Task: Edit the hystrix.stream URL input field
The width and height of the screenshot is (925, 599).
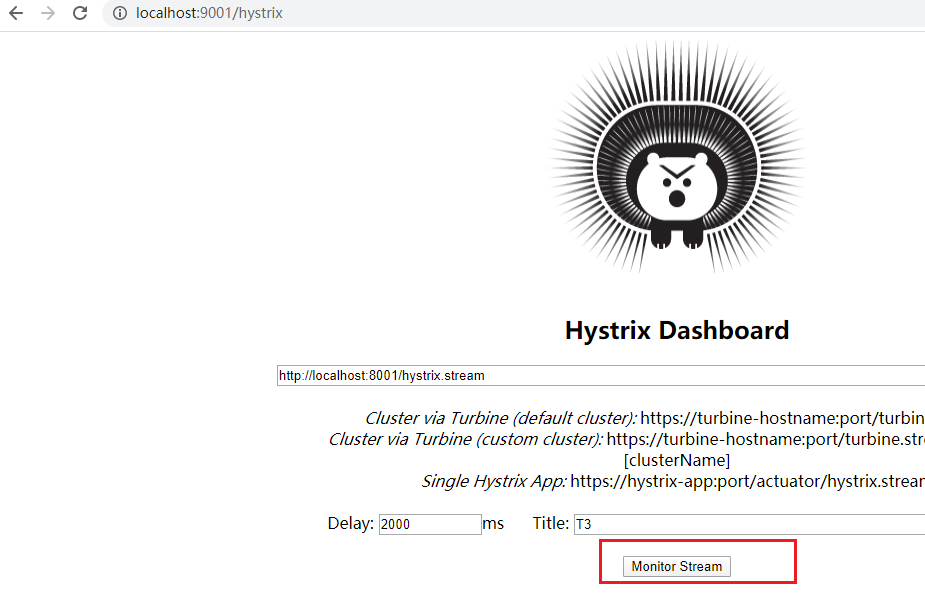Action: click(601, 375)
